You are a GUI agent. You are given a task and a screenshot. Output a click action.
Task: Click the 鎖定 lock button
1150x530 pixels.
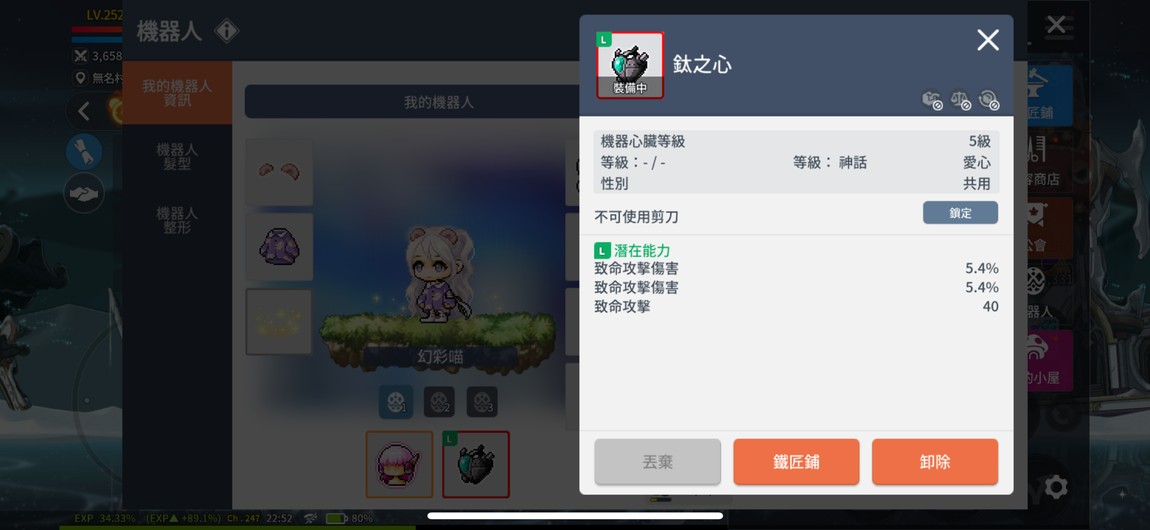click(960, 213)
